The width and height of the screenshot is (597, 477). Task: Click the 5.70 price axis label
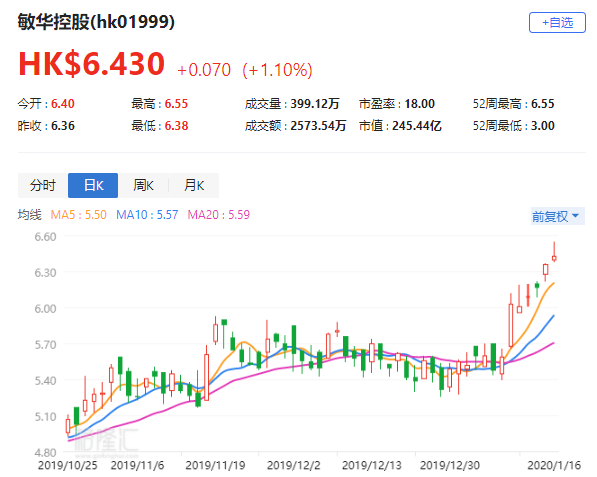coord(45,345)
